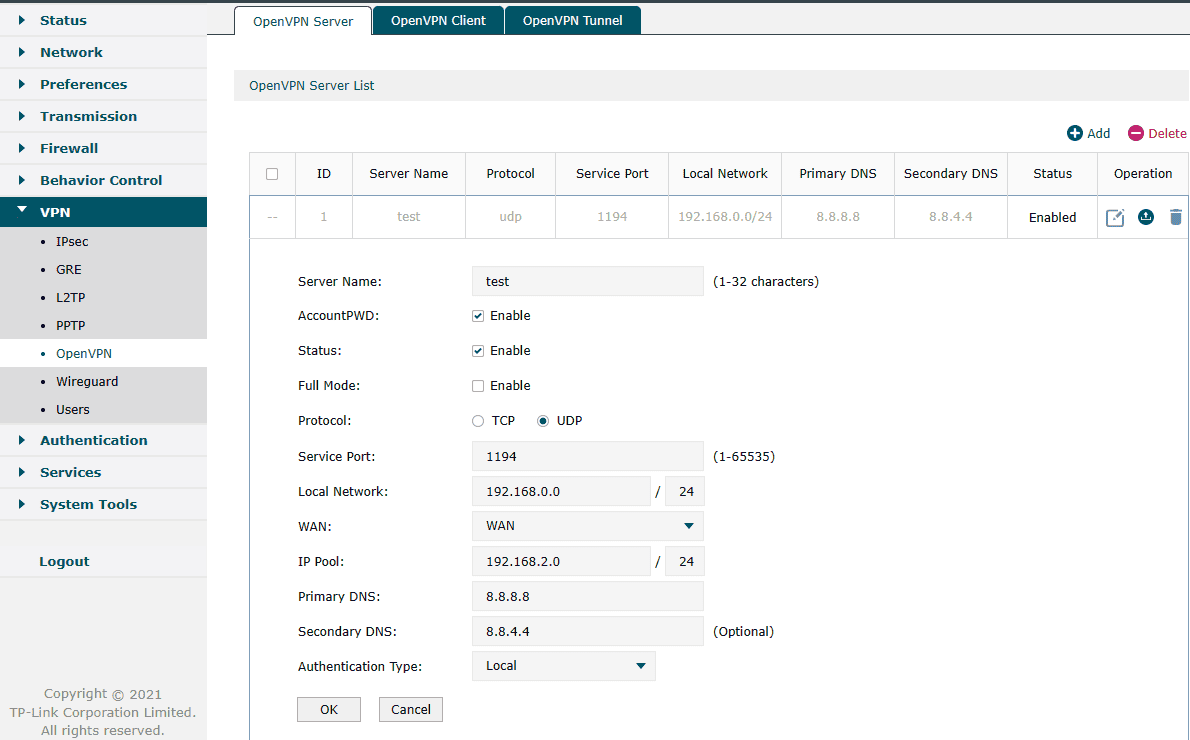Collapse the VPN sidebar section
The image size is (1190, 740).
[103, 212]
